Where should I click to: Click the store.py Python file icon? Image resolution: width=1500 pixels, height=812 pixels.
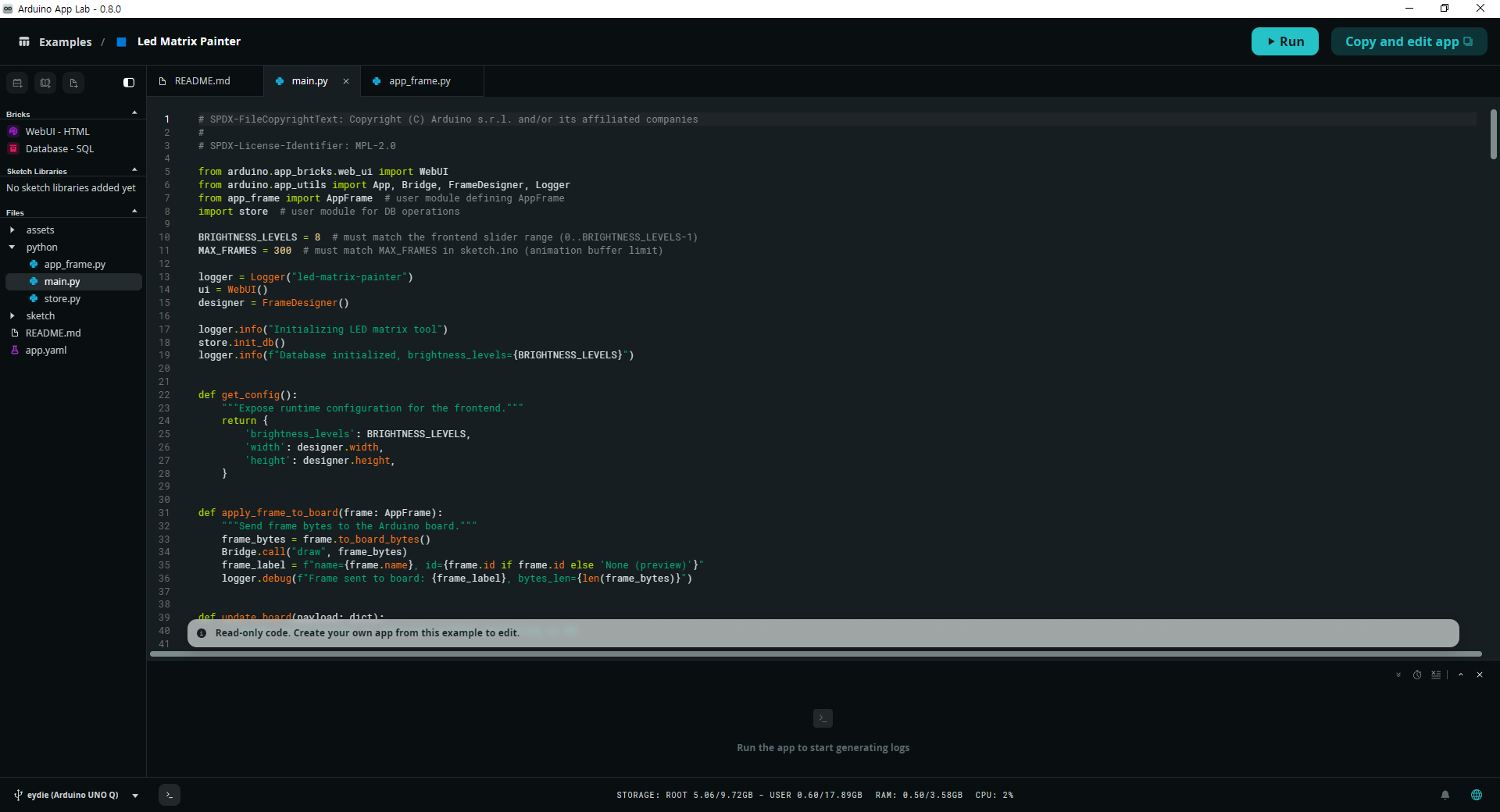(x=34, y=299)
